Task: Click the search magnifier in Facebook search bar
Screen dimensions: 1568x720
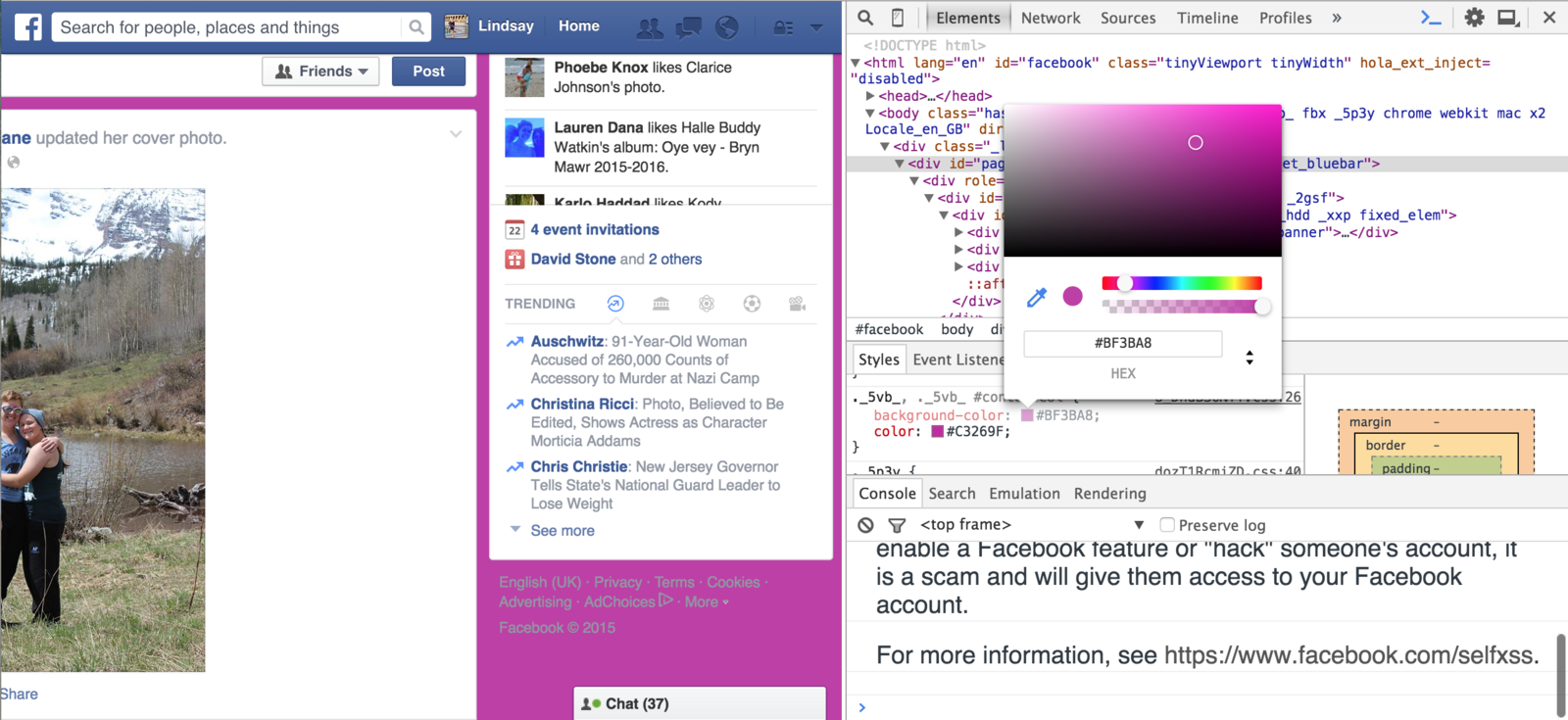Action: click(x=416, y=27)
